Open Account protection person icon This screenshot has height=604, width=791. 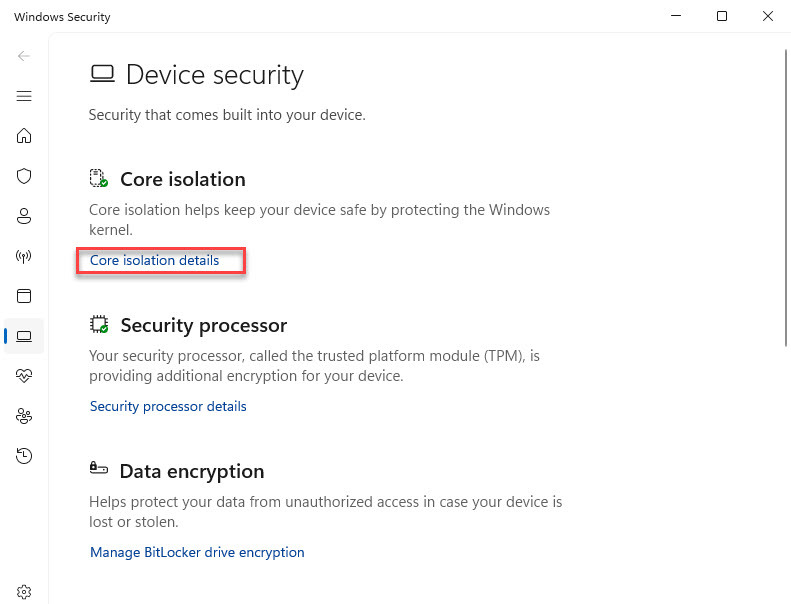24,216
